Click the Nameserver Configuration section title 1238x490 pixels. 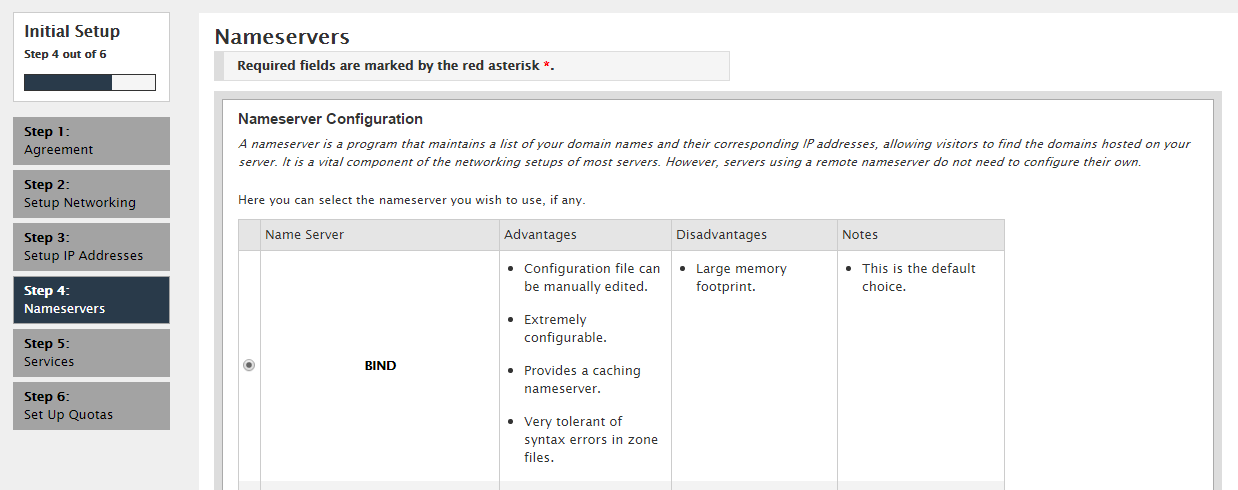(x=330, y=119)
